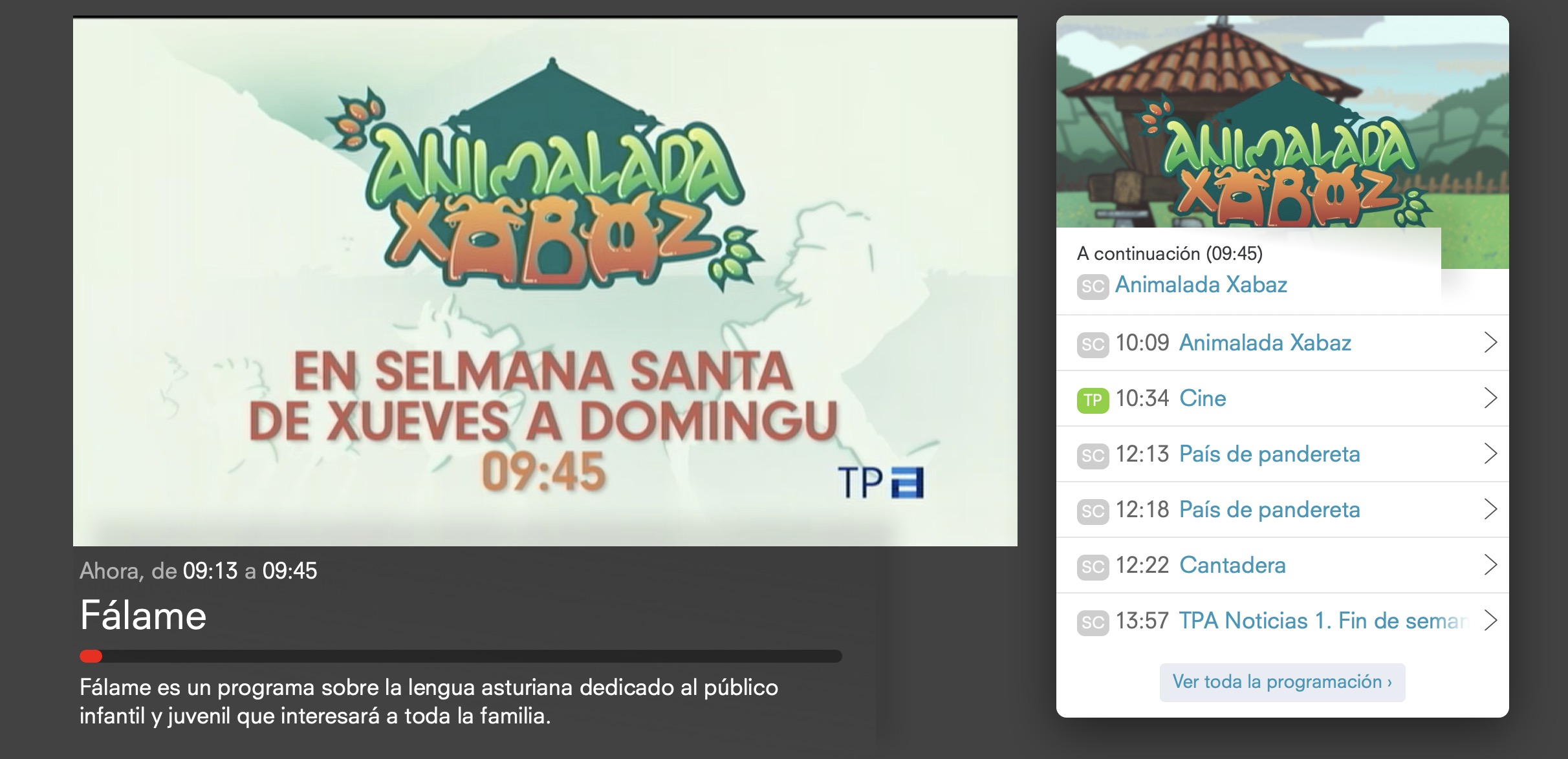1568x759 pixels.
Task: Open the 12:13 País de pandereta entry
Action: coord(1269,454)
